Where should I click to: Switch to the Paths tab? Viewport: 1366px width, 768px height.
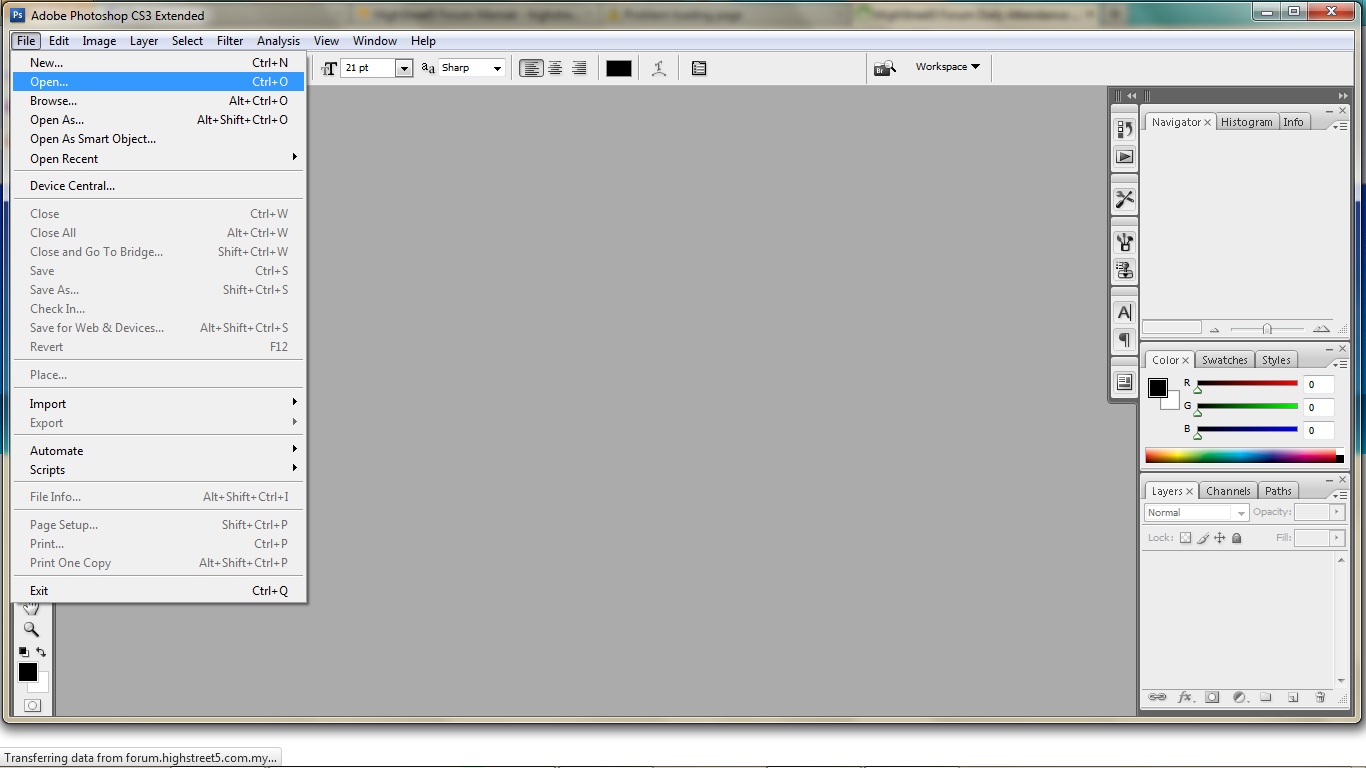pyautogui.click(x=1278, y=491)
